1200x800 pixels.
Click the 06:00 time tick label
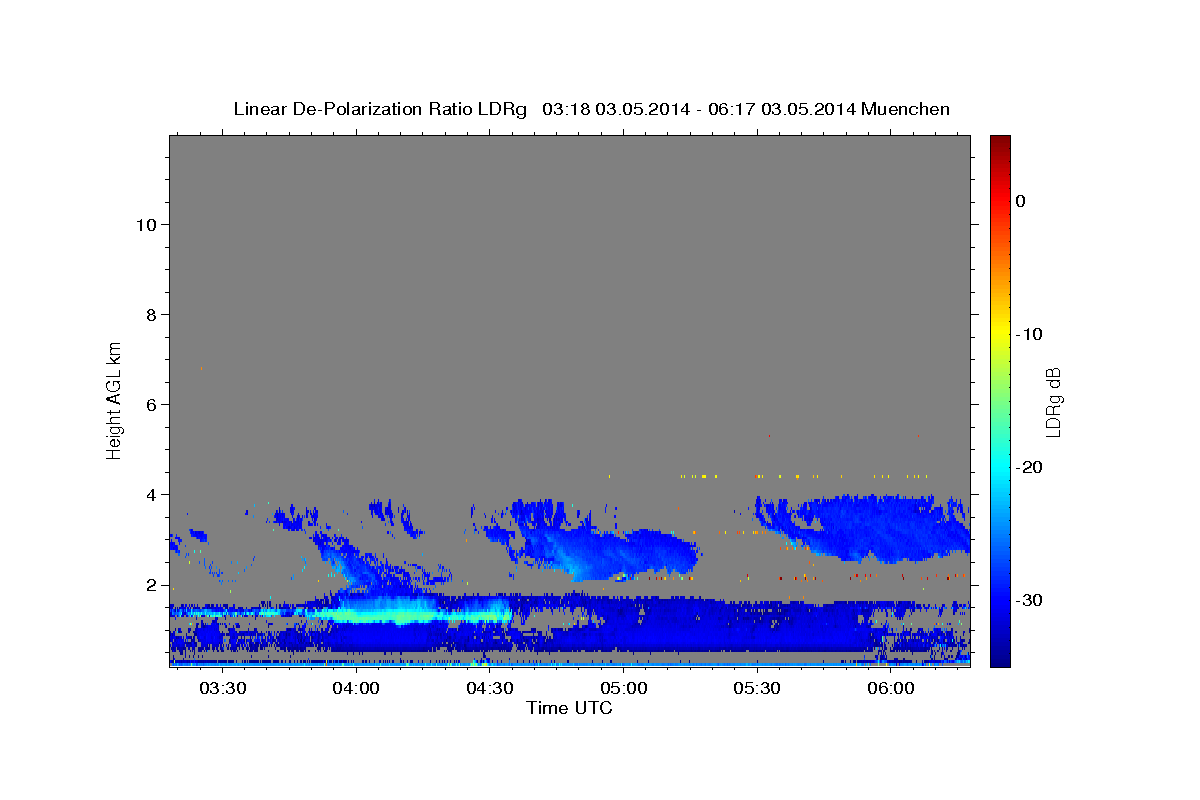pos(891,689)
